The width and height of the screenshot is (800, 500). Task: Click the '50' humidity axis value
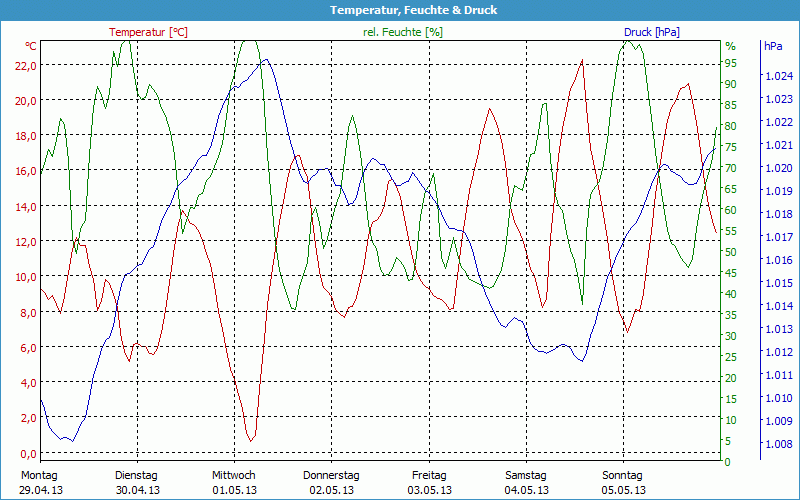click(x=731, y=252)
